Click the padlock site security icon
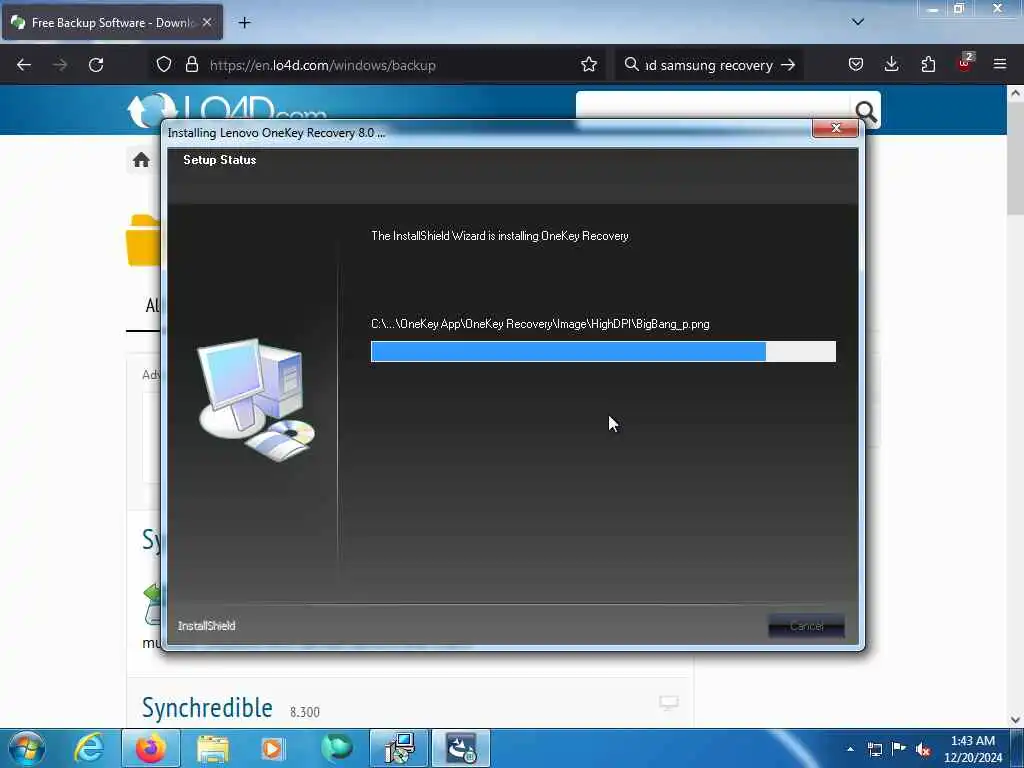Screen dimensions: 1024x768 click(x=191, y=65)
